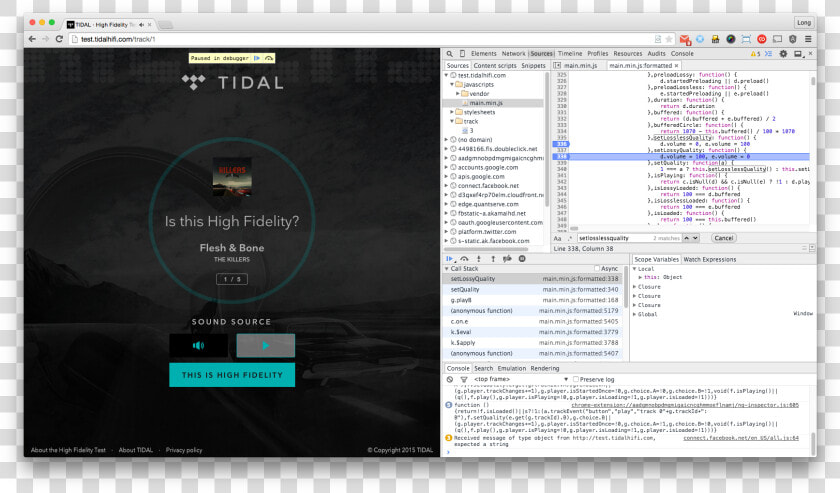Viewport: 840px width, 493px height.
Task: Open the top frame context dropdown
Action: point(521,379)
